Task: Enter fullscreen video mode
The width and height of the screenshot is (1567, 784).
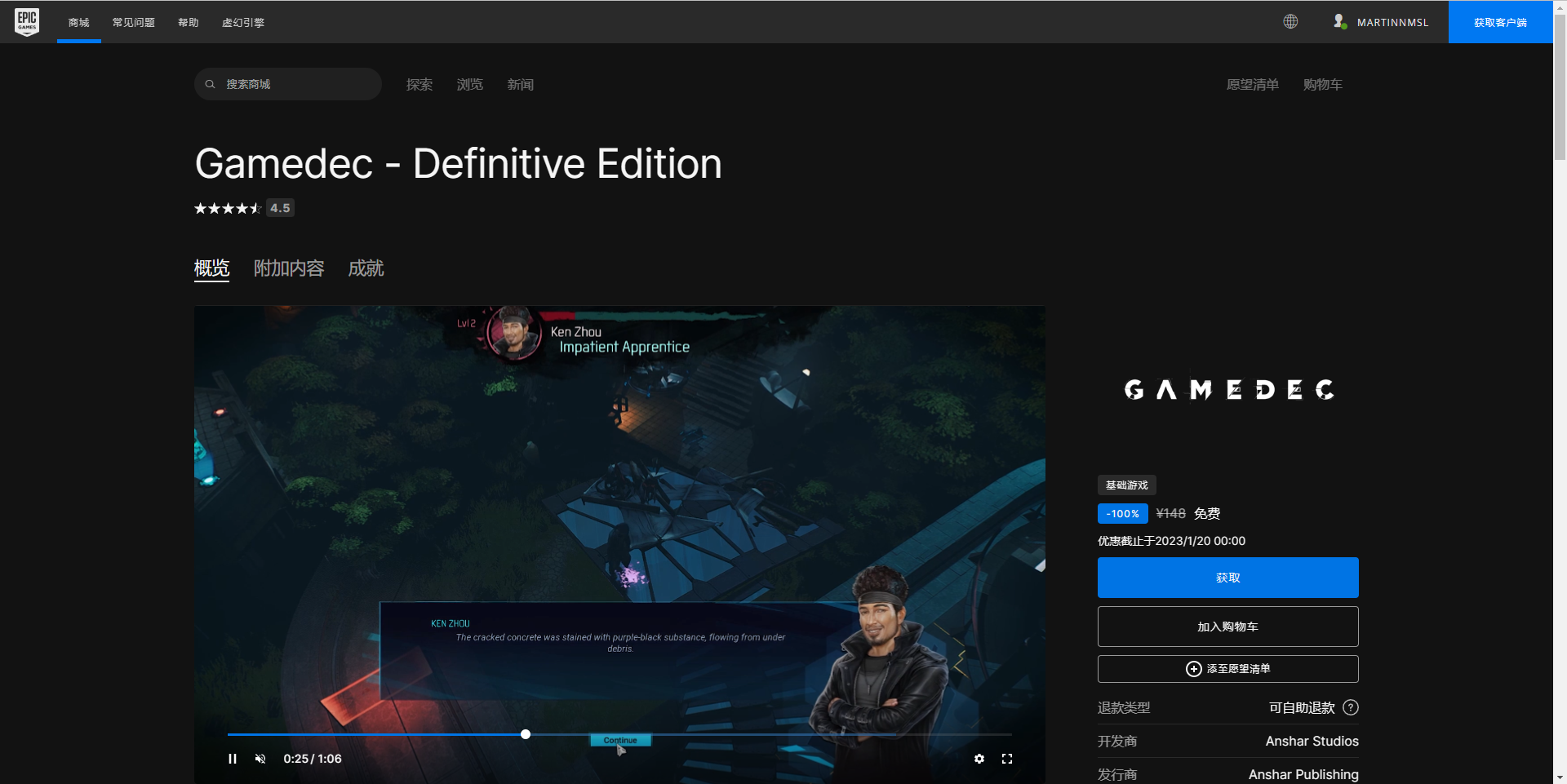Action: pos(1007,759)
